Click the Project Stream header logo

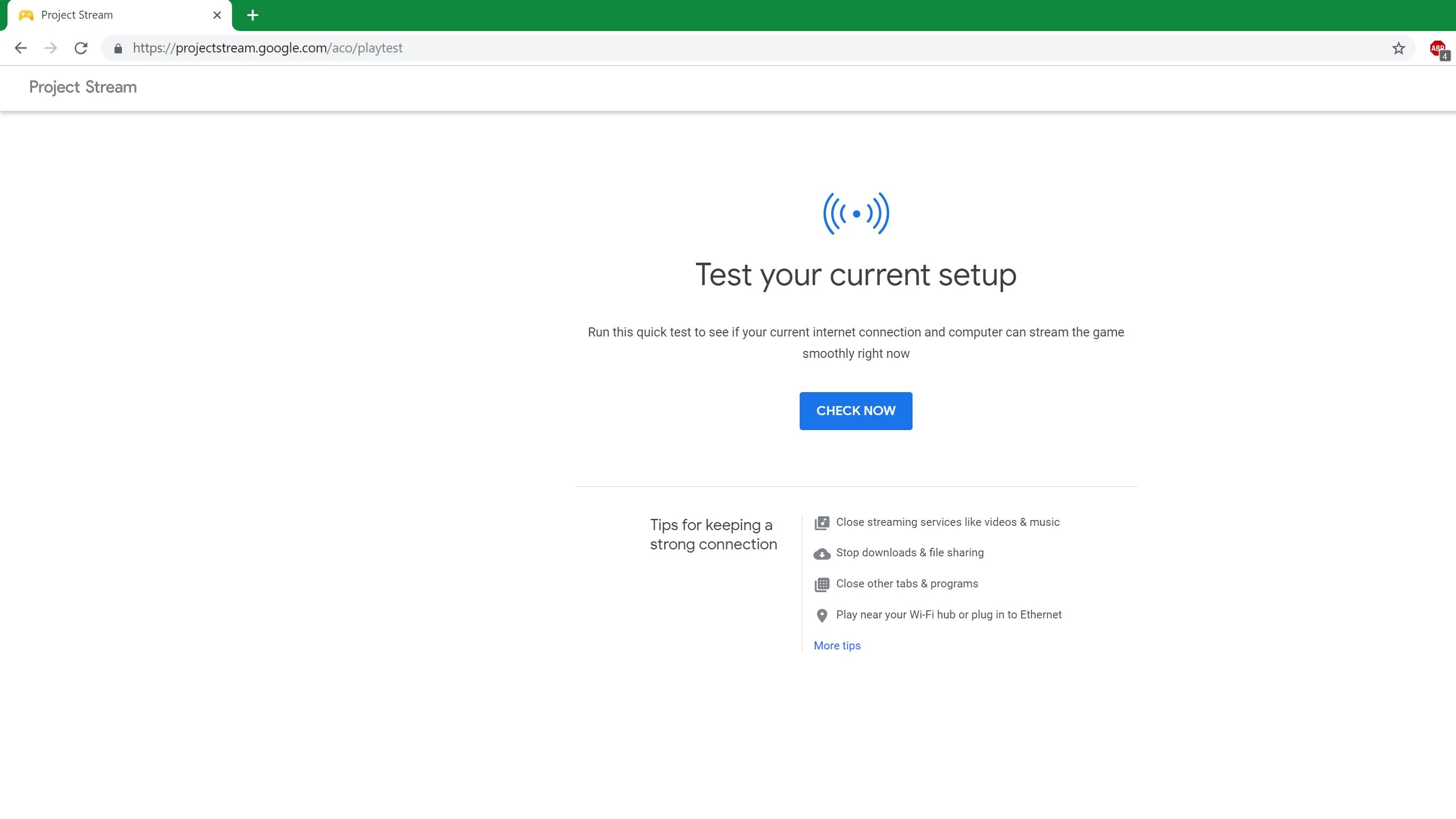pyautogui.click(x=83, y=87)
